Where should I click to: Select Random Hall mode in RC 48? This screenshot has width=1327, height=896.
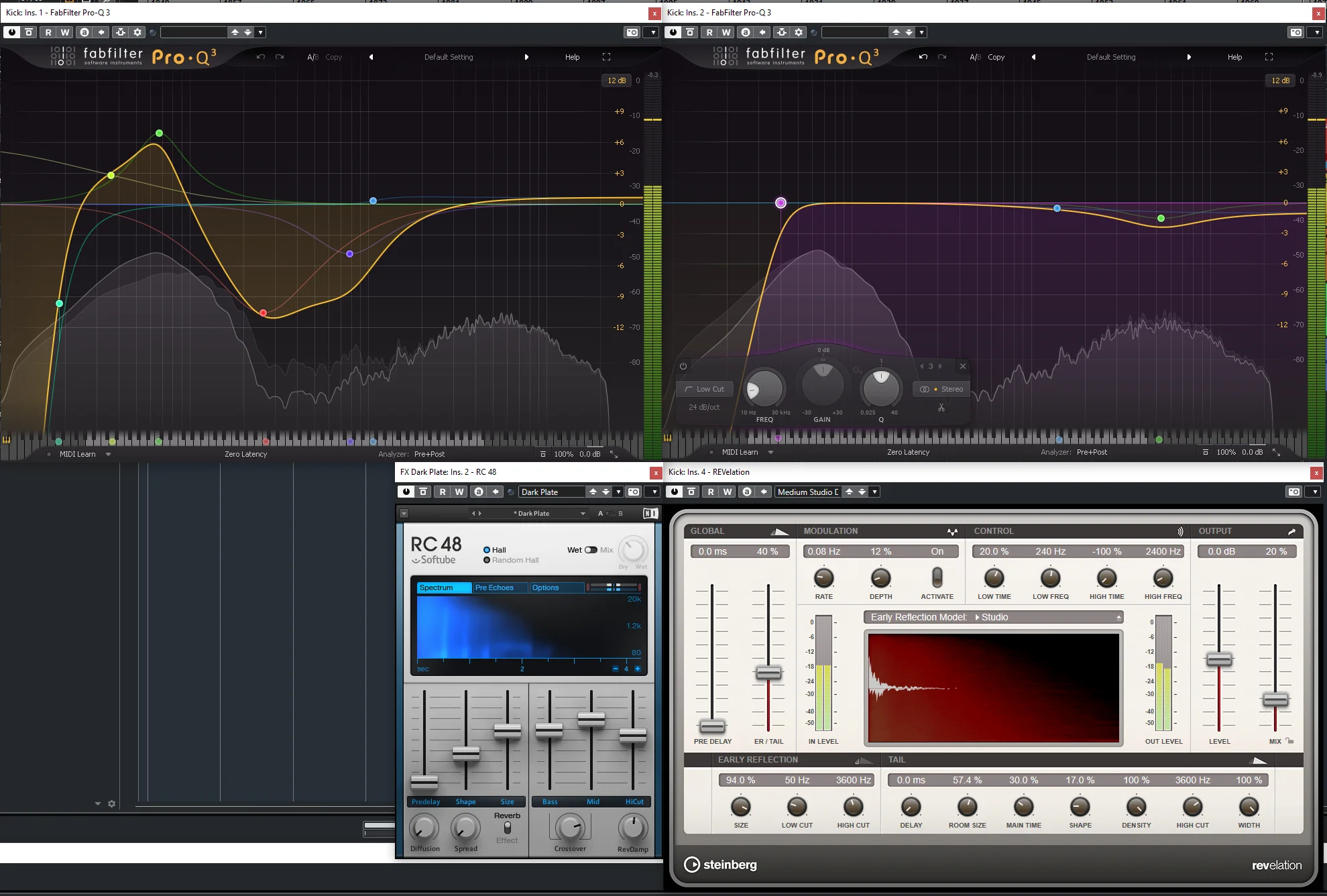(x=511, y=560)
